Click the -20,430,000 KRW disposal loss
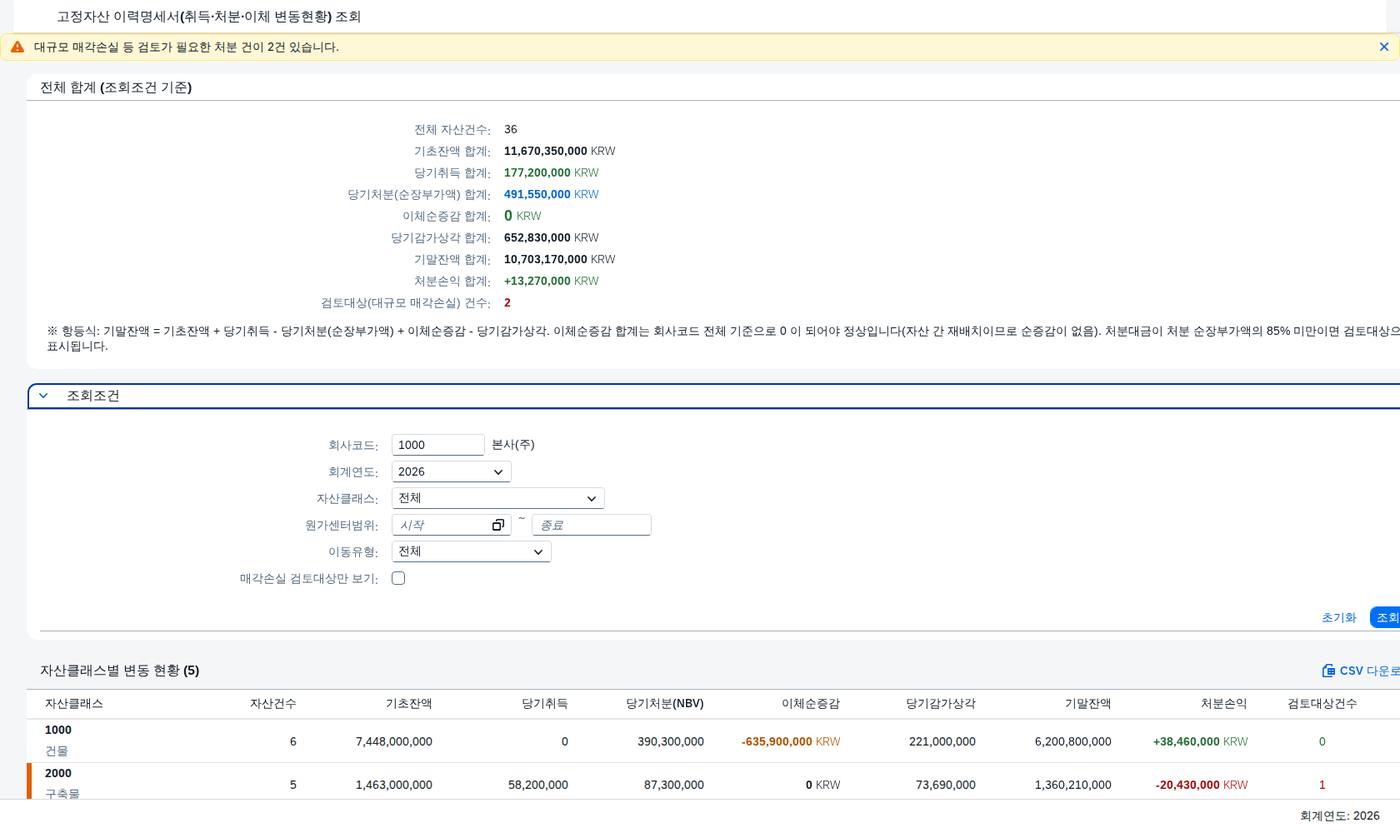This screenshot has width=1400, height=833. coord(1202,785)
